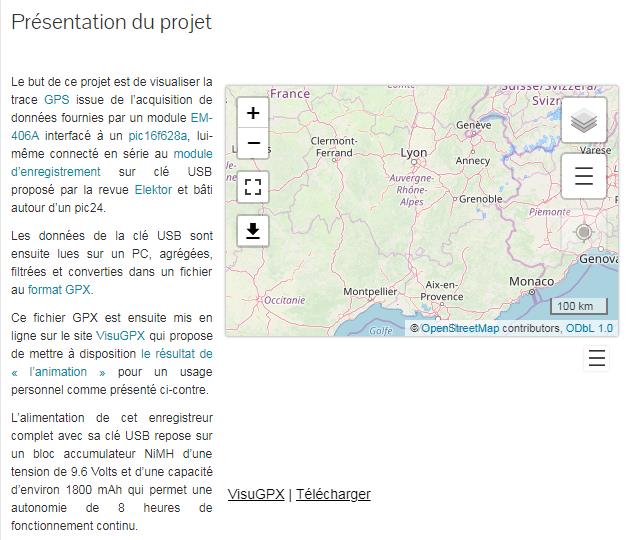Open the map layers selector
Viewport: 628px width, 540px height.
[x=584, y=120]
